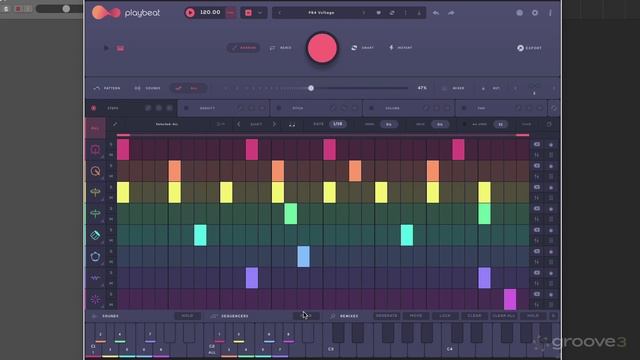Toggle the red keyboard icon below the logo
The width and height of the screenshot is (640, 360).
(x=120, y=48)
